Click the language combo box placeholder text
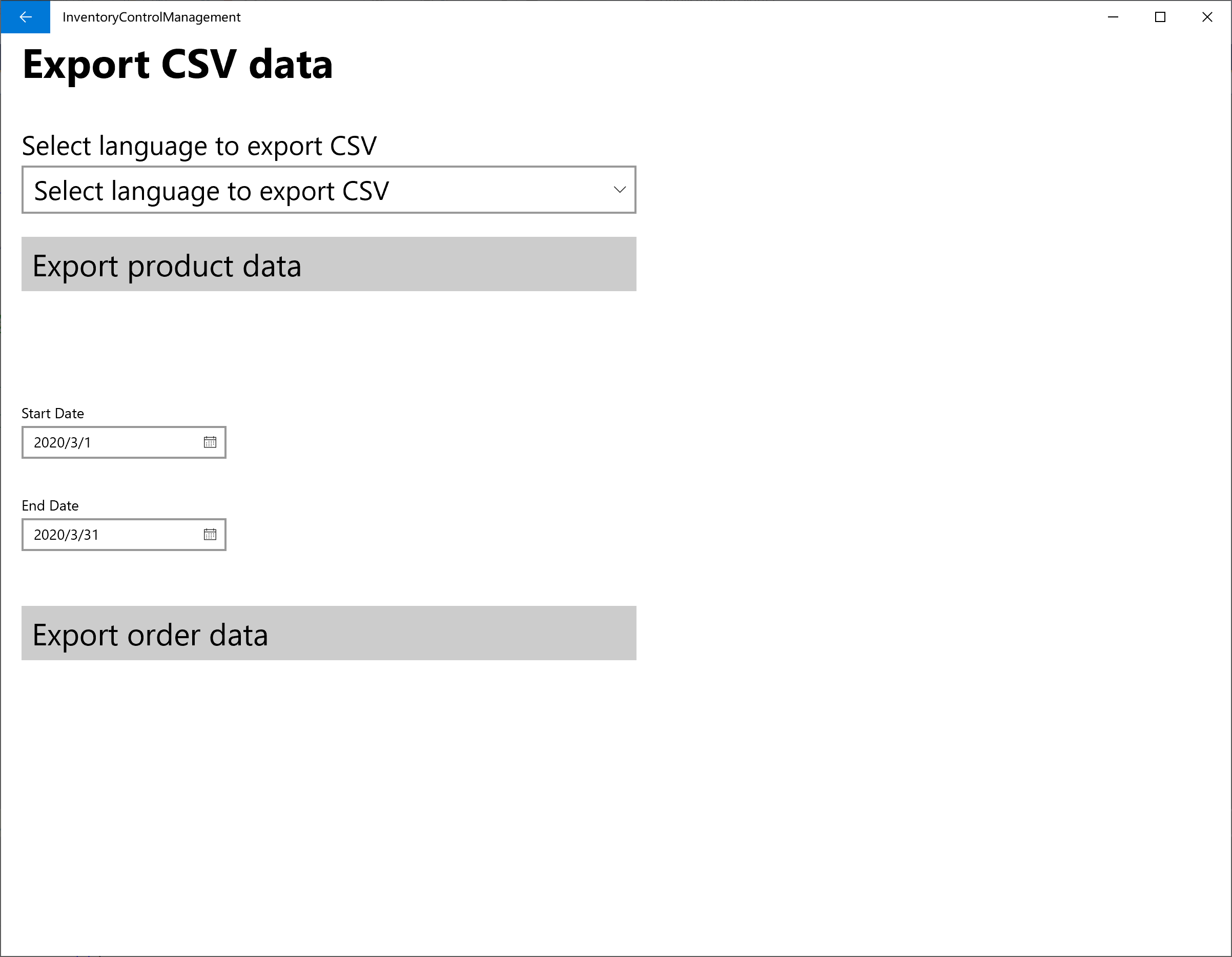Viewport: 1232px width, 957px height. pyautogui.click(x=212, y=191)
